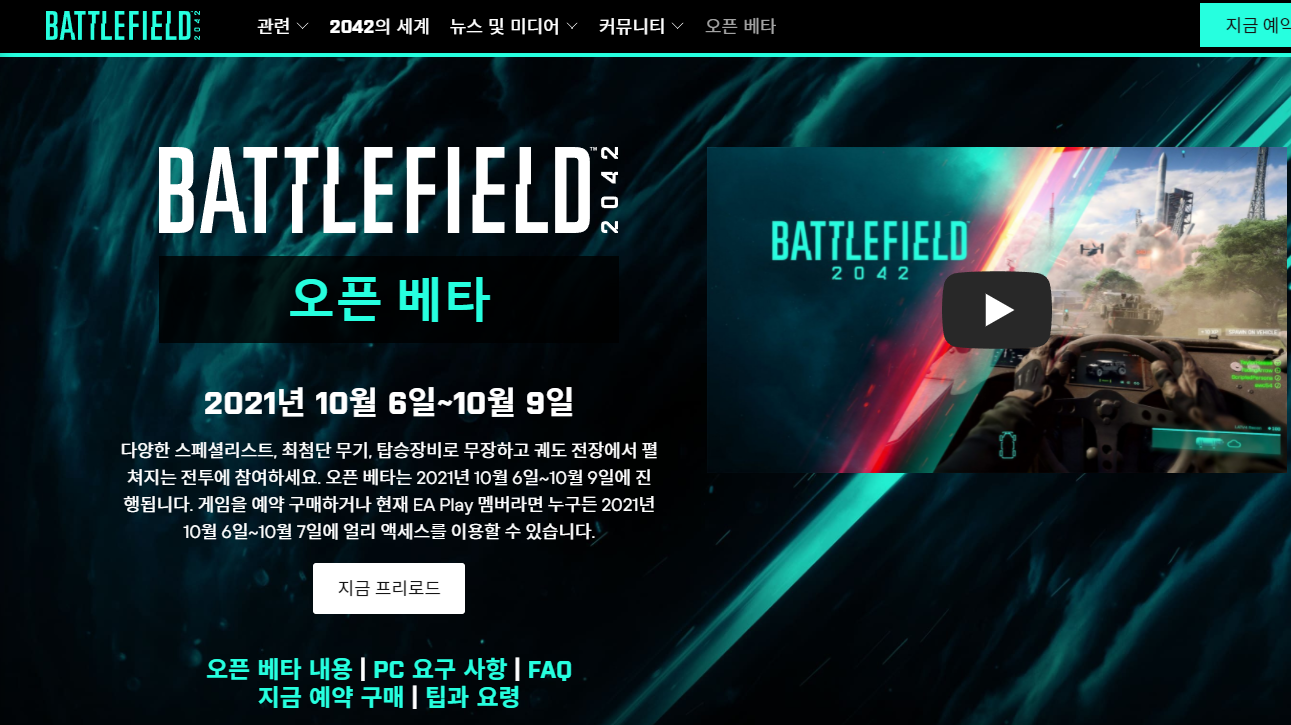Click the 뉴스 및 미디어 menu label
1291x725 pixels.
pyautogui.click(x=505, y=27)
